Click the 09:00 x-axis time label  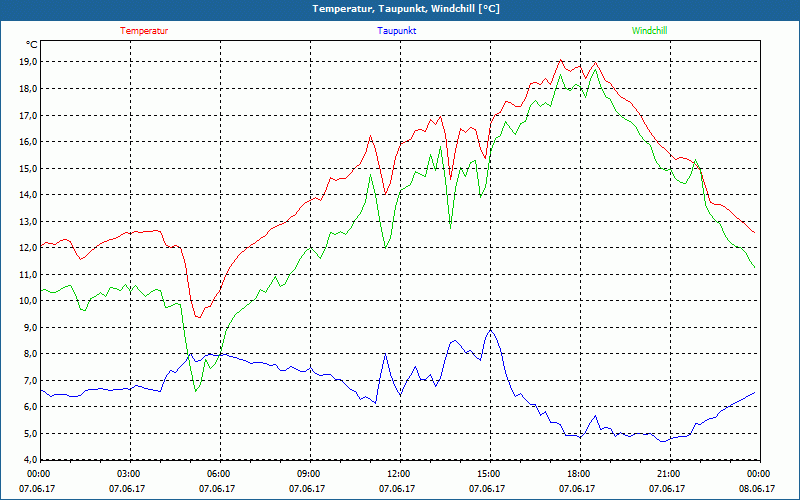(x=308, y=473)
